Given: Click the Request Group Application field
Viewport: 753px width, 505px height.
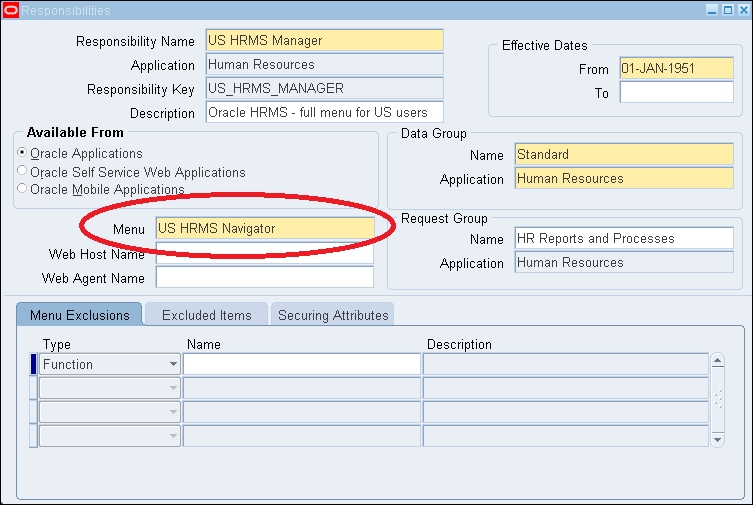Looking at the screenshot, I should [x=624, y=263].
